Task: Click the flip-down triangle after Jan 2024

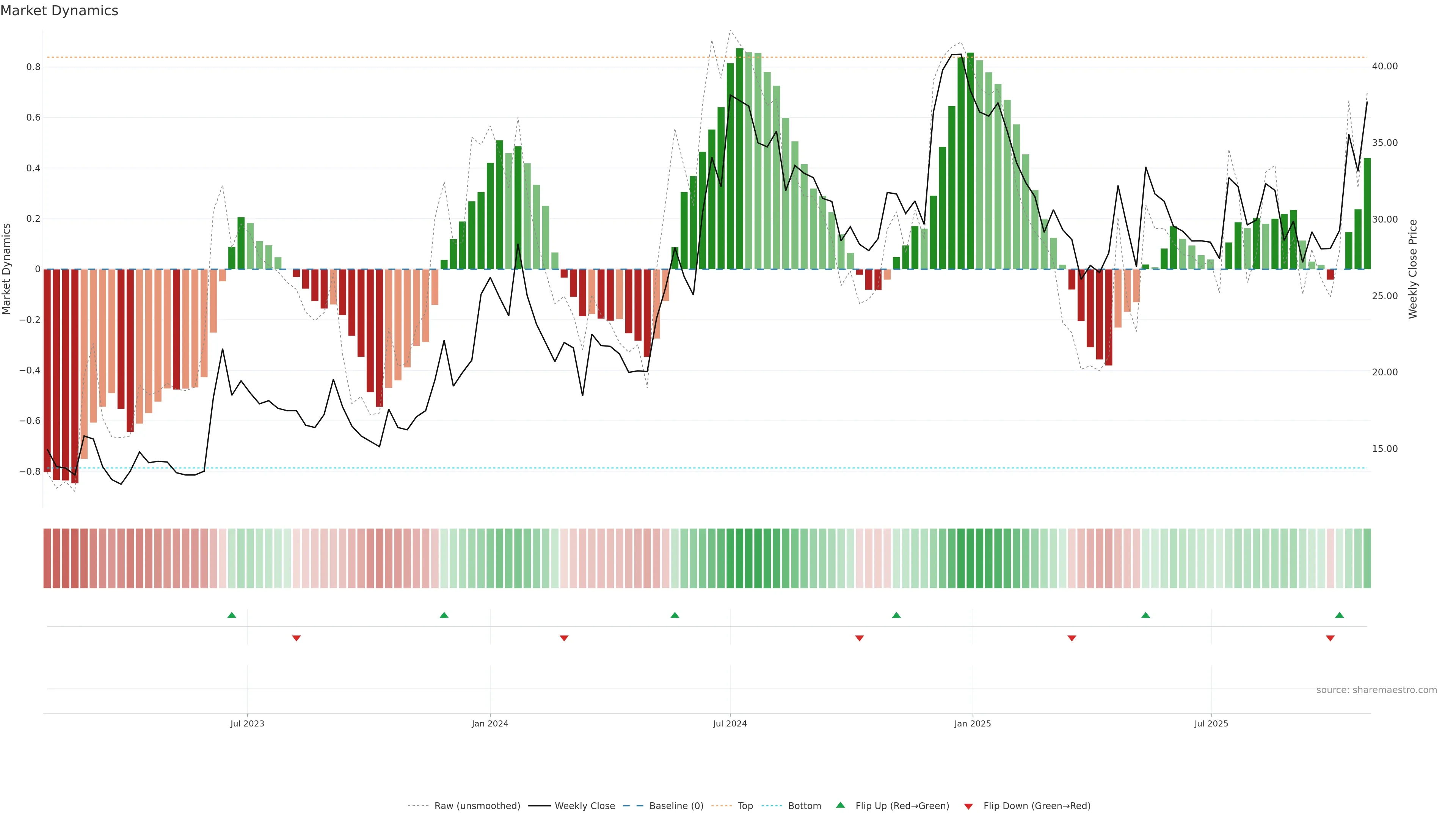Action: pyautogui.click(x=563, y=638)
